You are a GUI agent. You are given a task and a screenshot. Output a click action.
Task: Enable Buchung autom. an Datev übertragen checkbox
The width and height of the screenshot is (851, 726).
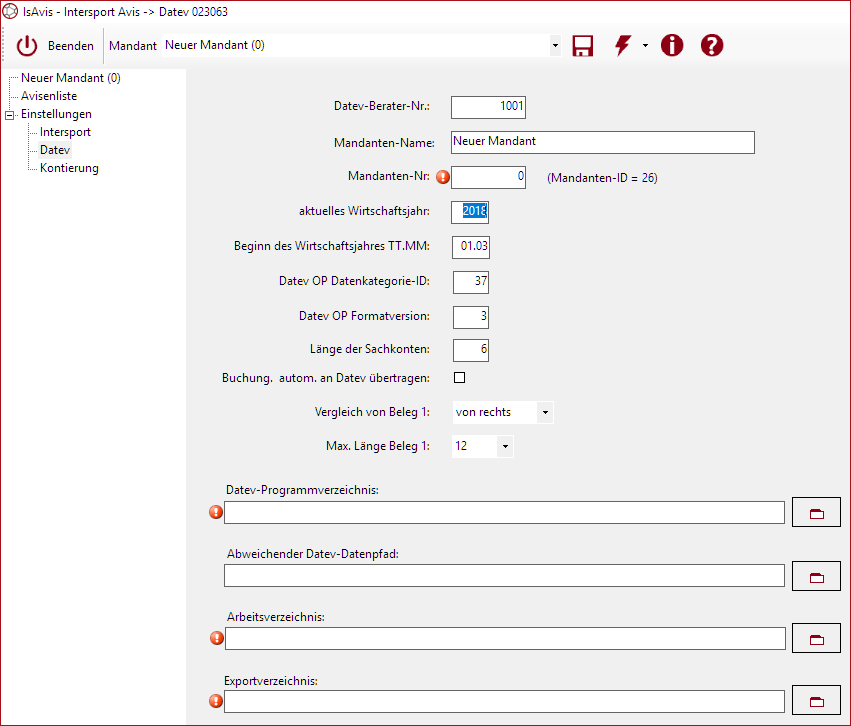pyautogui.click(x=460, y=378)
